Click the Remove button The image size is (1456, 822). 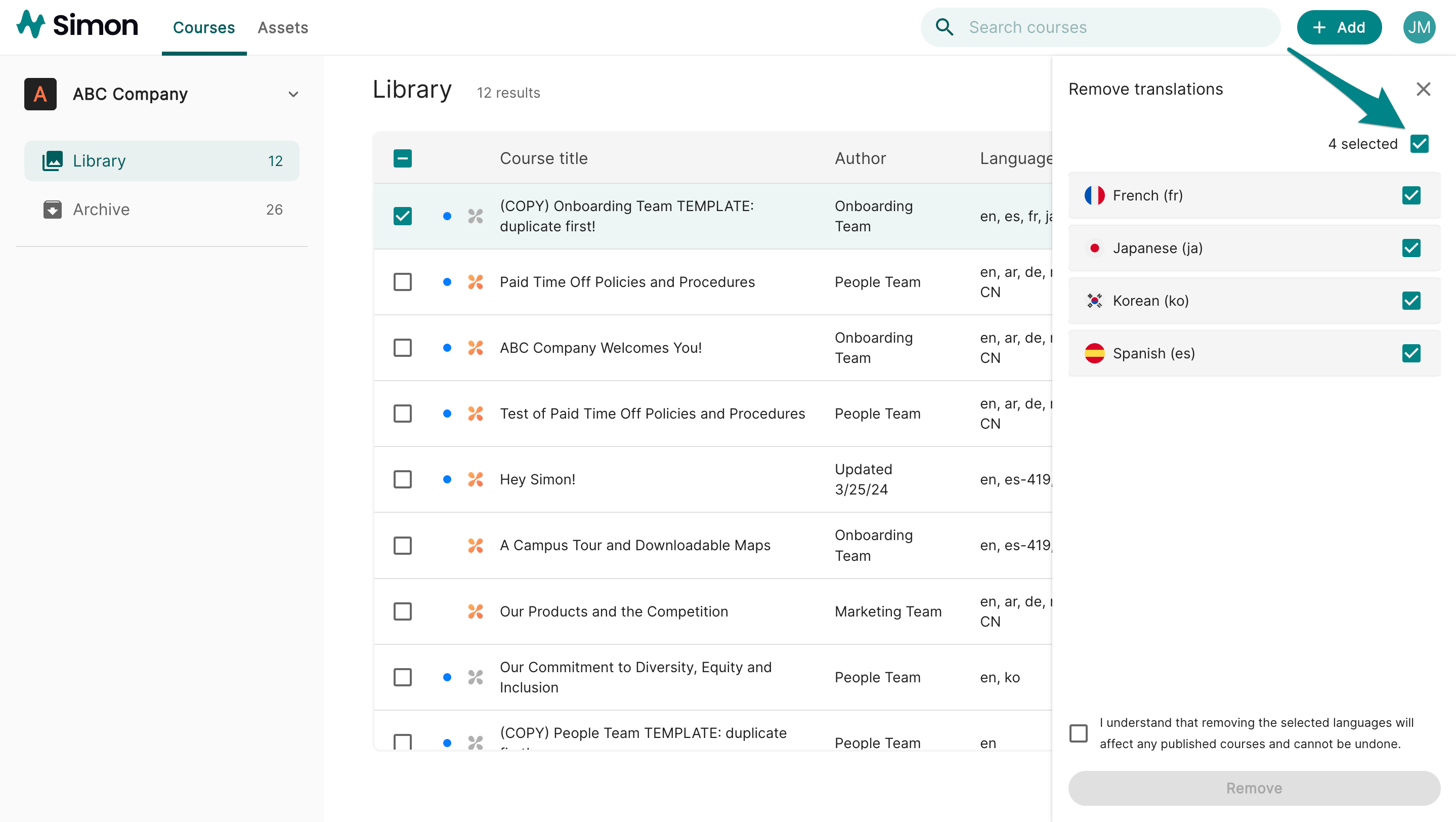(1253, 788)
